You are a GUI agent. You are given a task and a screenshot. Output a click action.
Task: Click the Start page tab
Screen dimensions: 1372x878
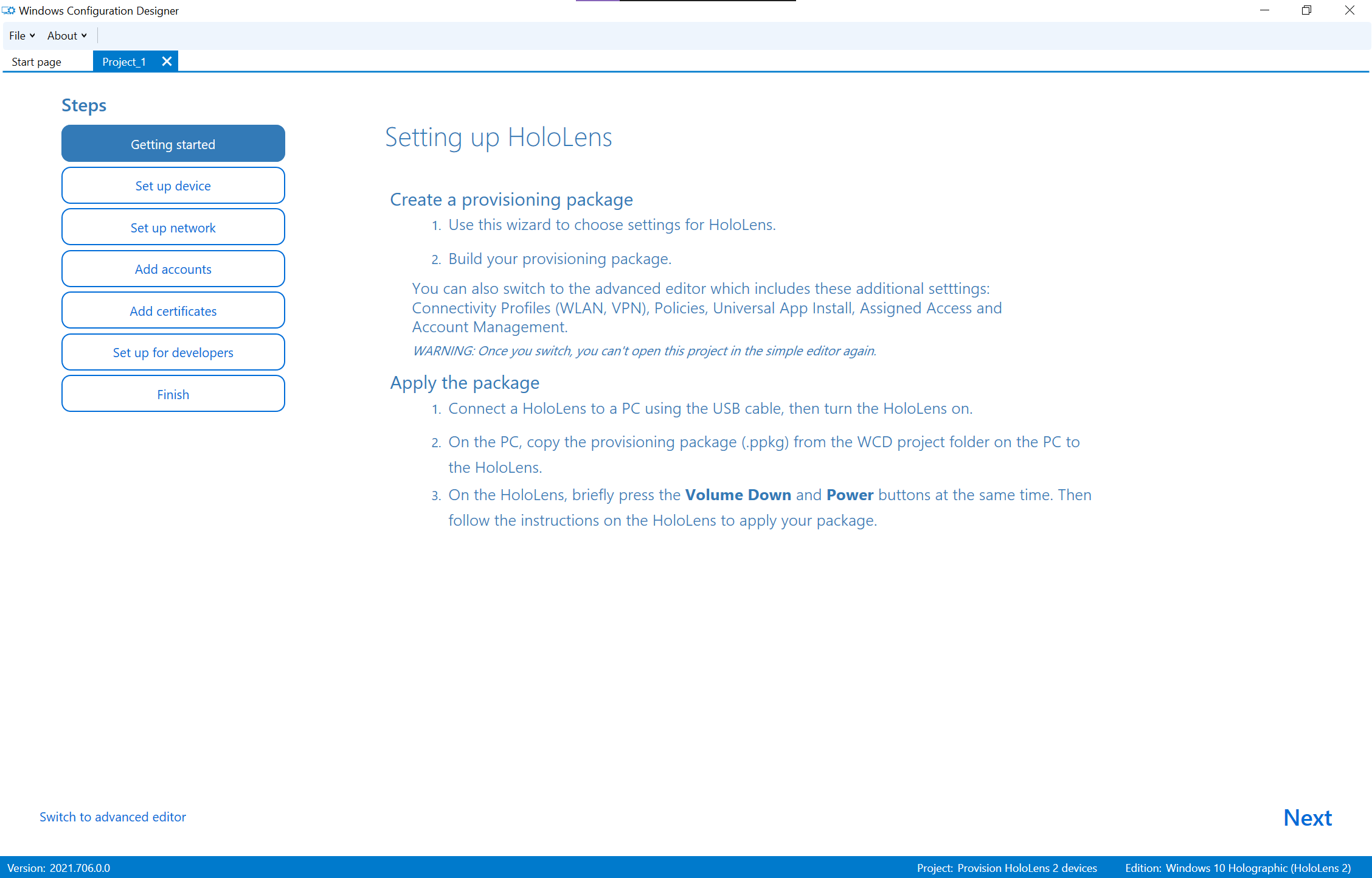(x=37, y=61)
